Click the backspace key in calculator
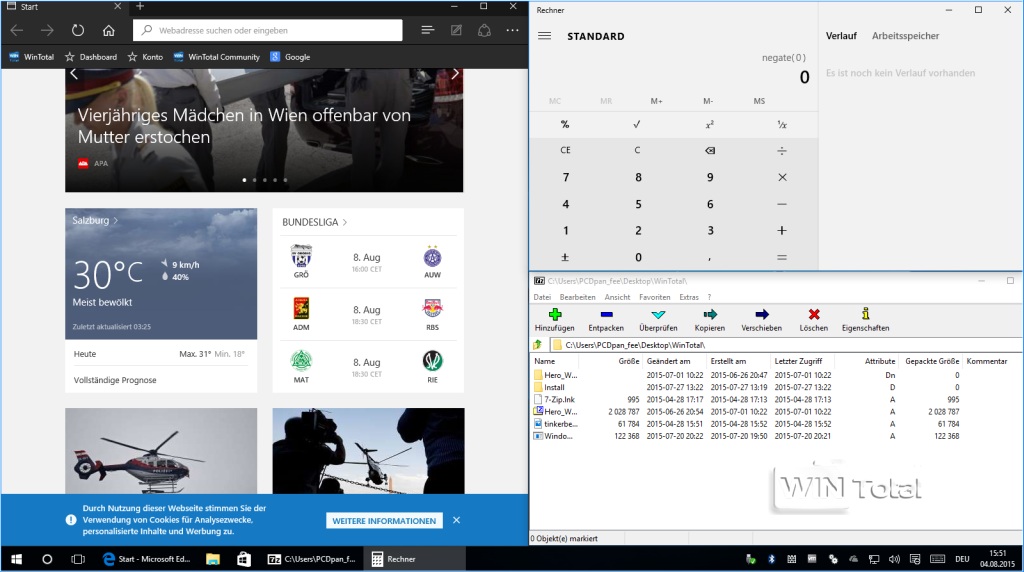Screen dimensions: 1024x572 (710, 150)
